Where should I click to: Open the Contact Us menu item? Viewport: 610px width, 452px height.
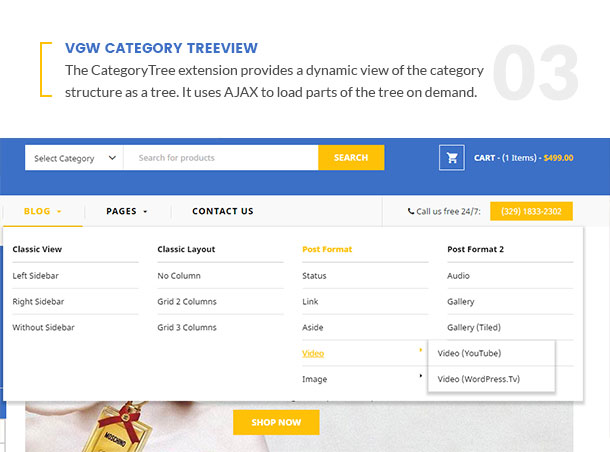pos(222,211)
